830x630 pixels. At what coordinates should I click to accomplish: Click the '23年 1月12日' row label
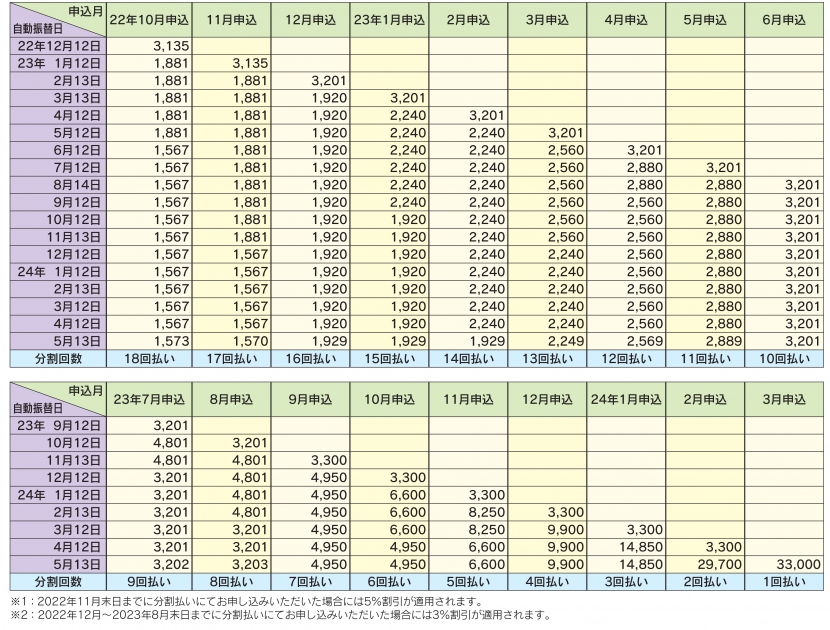point(58,64)
